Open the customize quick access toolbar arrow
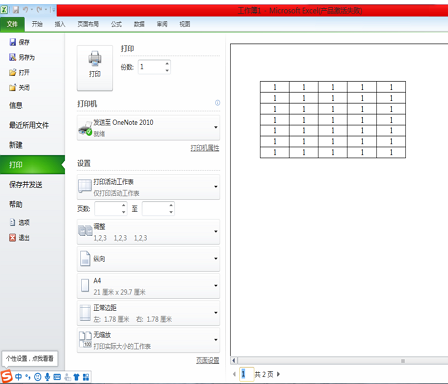 pos(53,10)
